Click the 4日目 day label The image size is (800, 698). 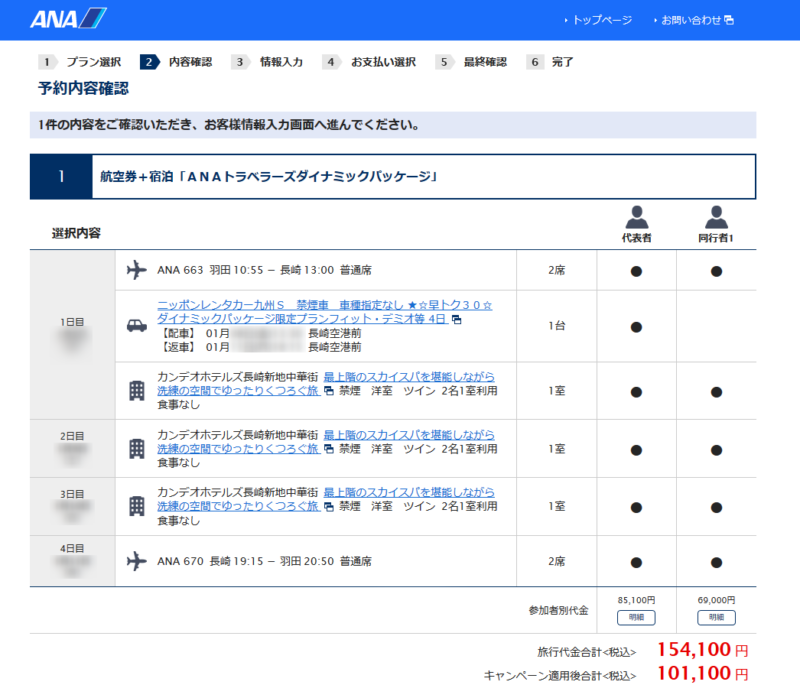click(72, 549)
